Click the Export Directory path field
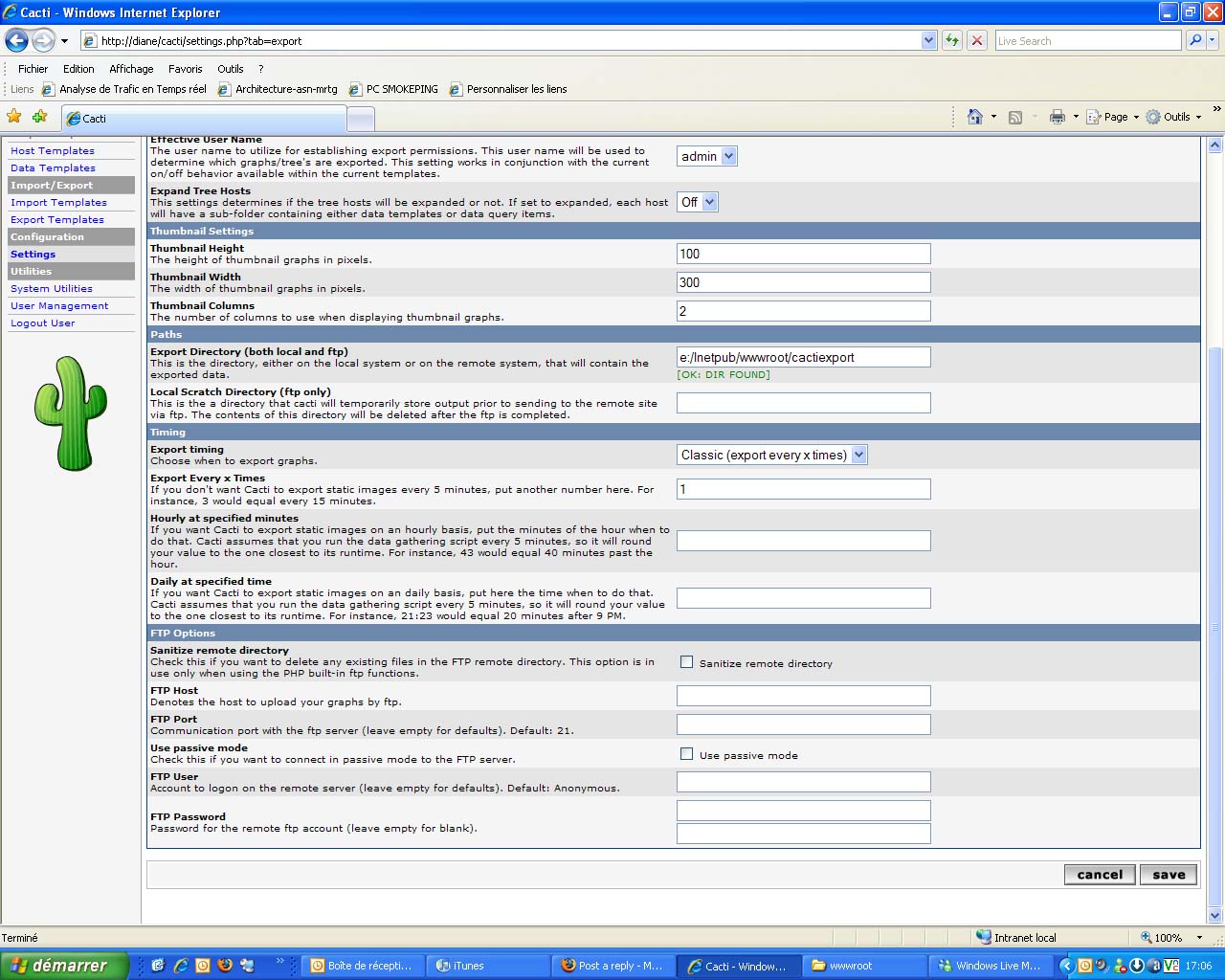The height and width of the screenshot is (980, 1225). coord(804,357)
